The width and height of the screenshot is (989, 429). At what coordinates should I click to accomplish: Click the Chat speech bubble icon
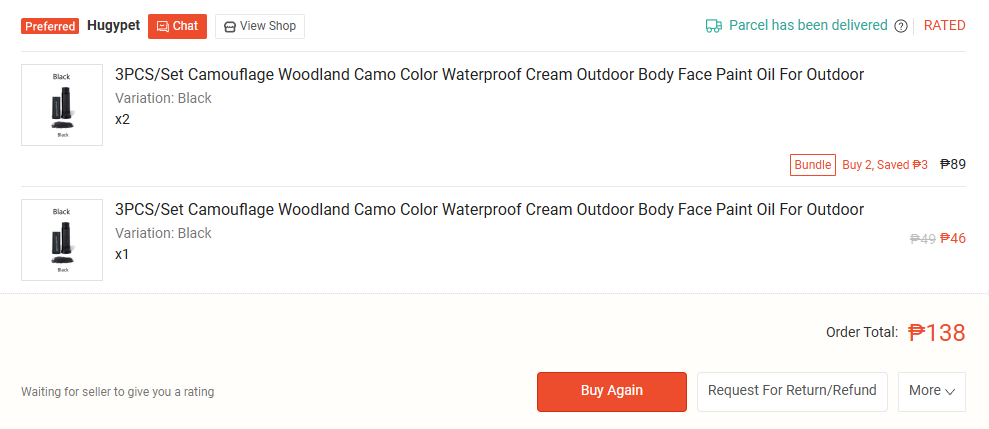pyautogui.click(x=163, y=27)
